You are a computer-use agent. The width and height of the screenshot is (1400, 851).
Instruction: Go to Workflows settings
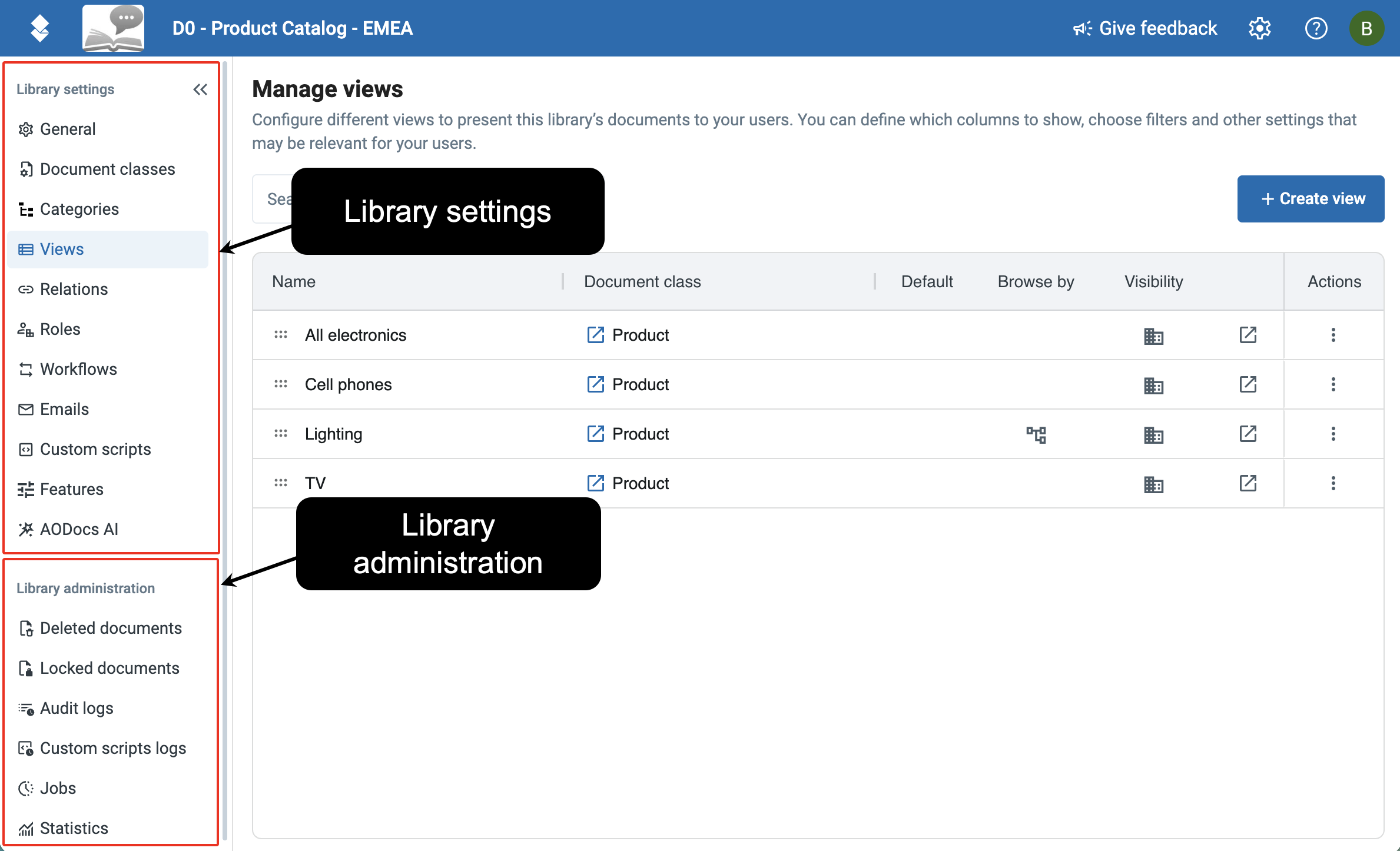click(x=108, y=369)
